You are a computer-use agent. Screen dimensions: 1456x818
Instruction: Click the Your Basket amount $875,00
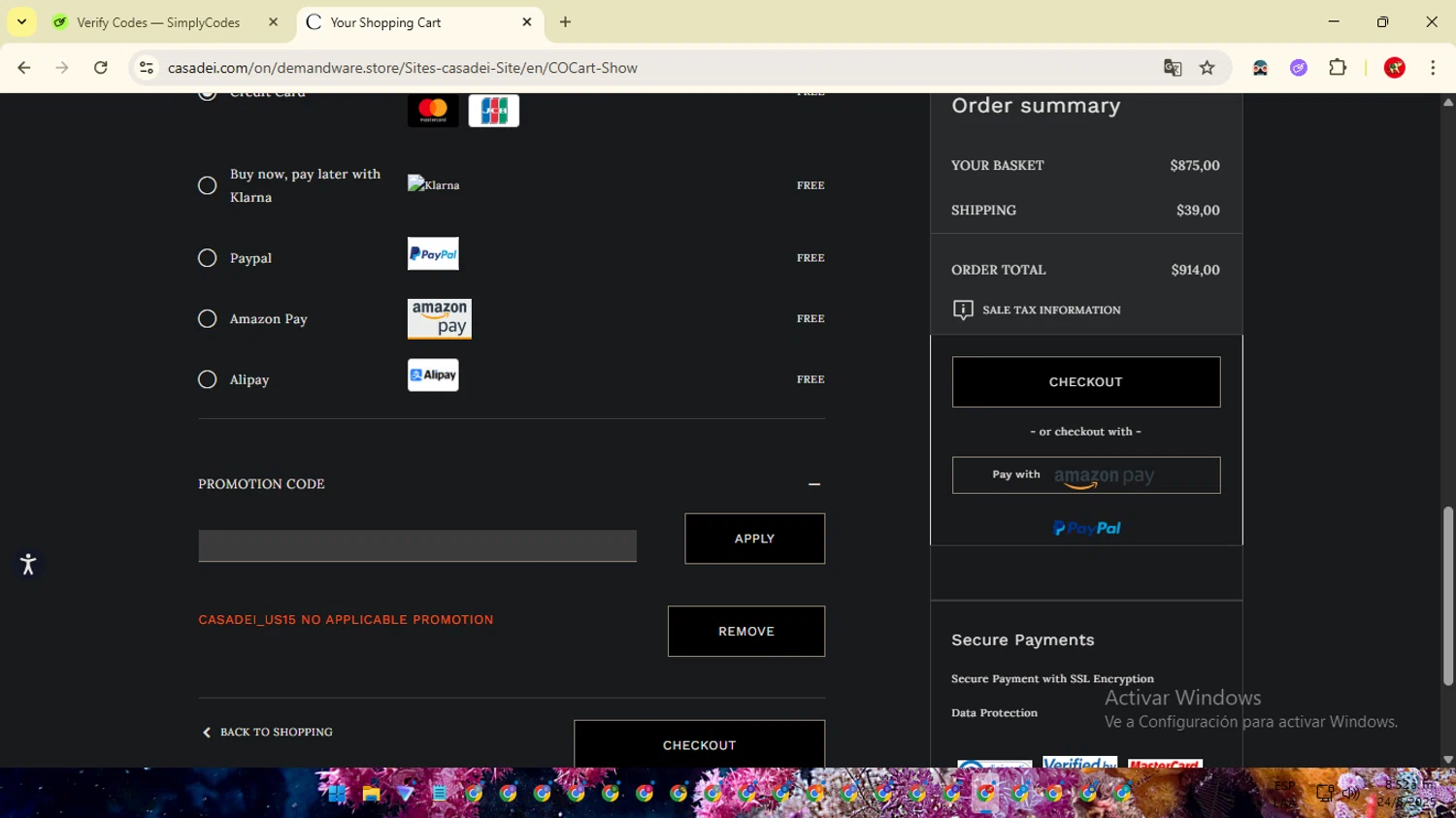click(1195, 166)
